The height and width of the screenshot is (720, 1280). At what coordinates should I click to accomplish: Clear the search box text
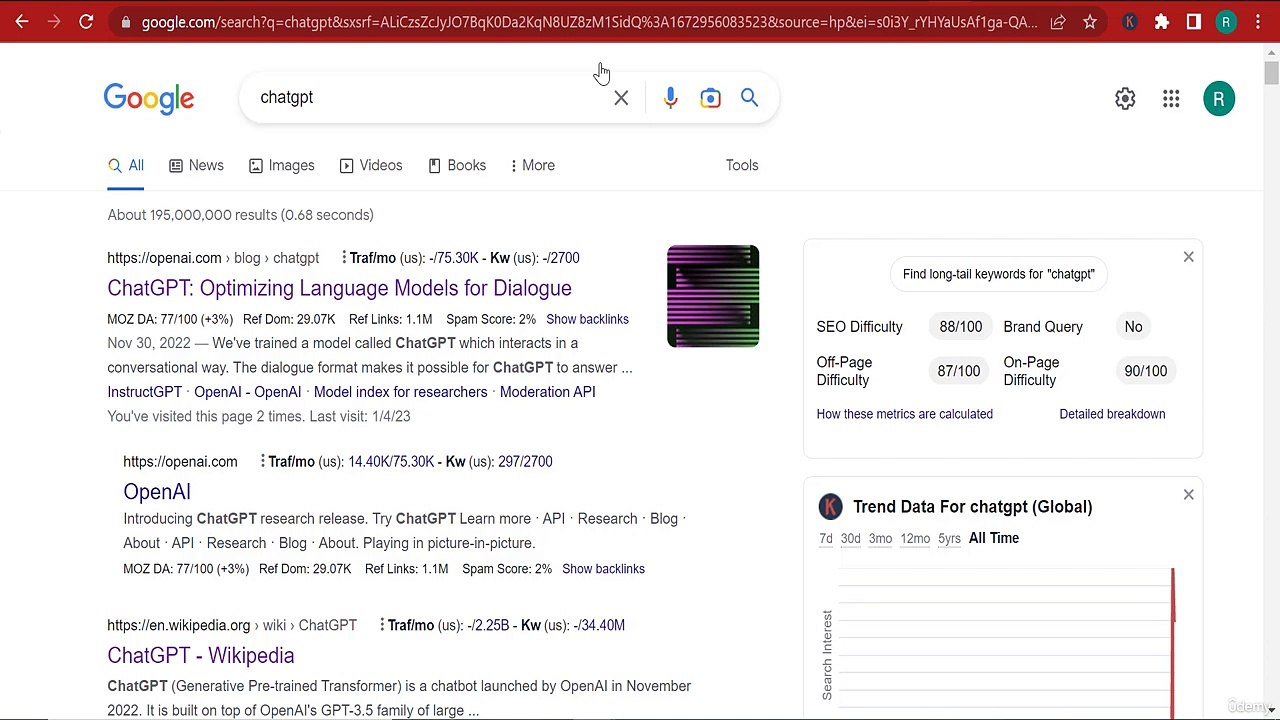tap(621, 97)
